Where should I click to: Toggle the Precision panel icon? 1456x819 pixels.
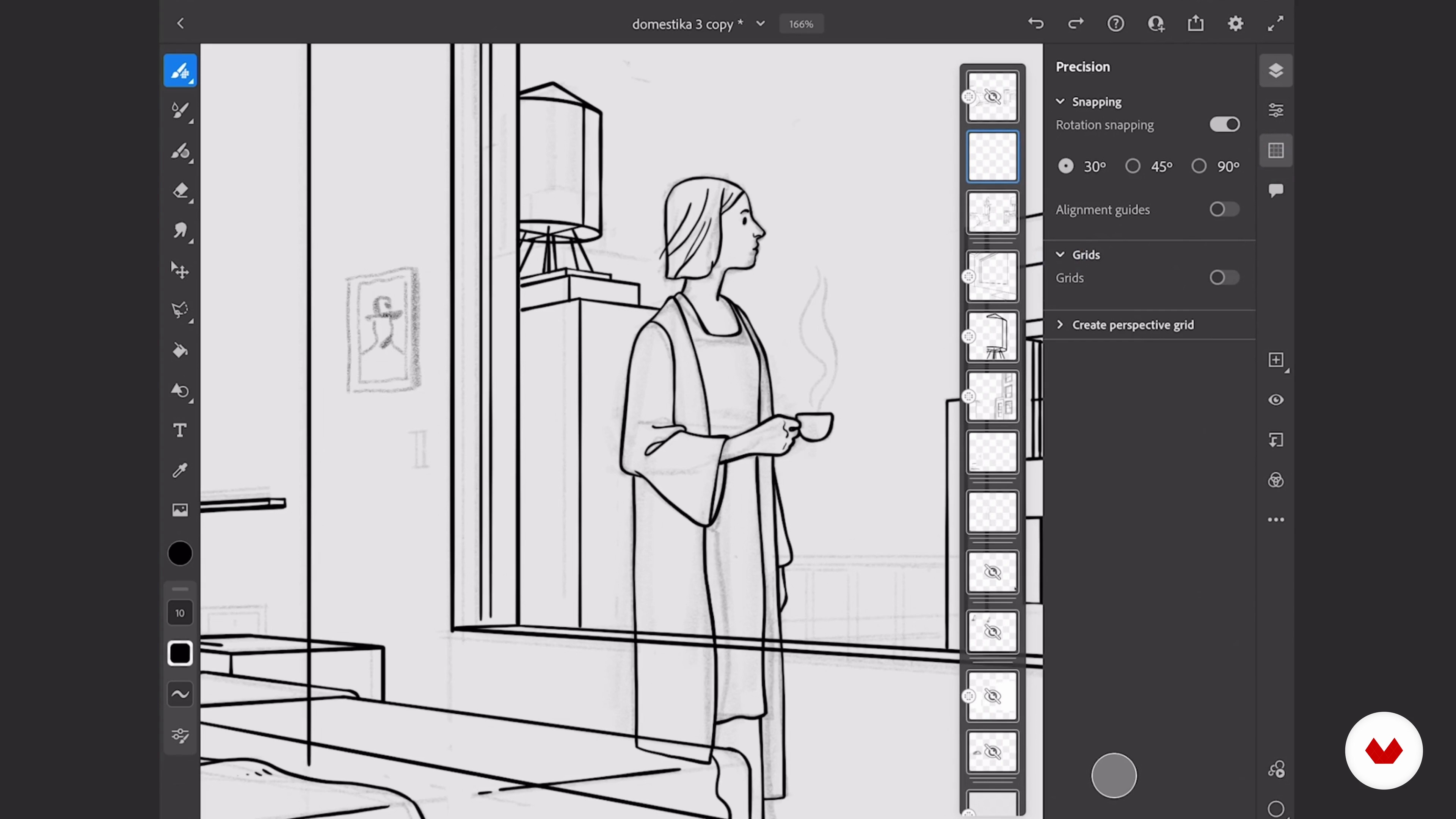tap(1276, 151)
